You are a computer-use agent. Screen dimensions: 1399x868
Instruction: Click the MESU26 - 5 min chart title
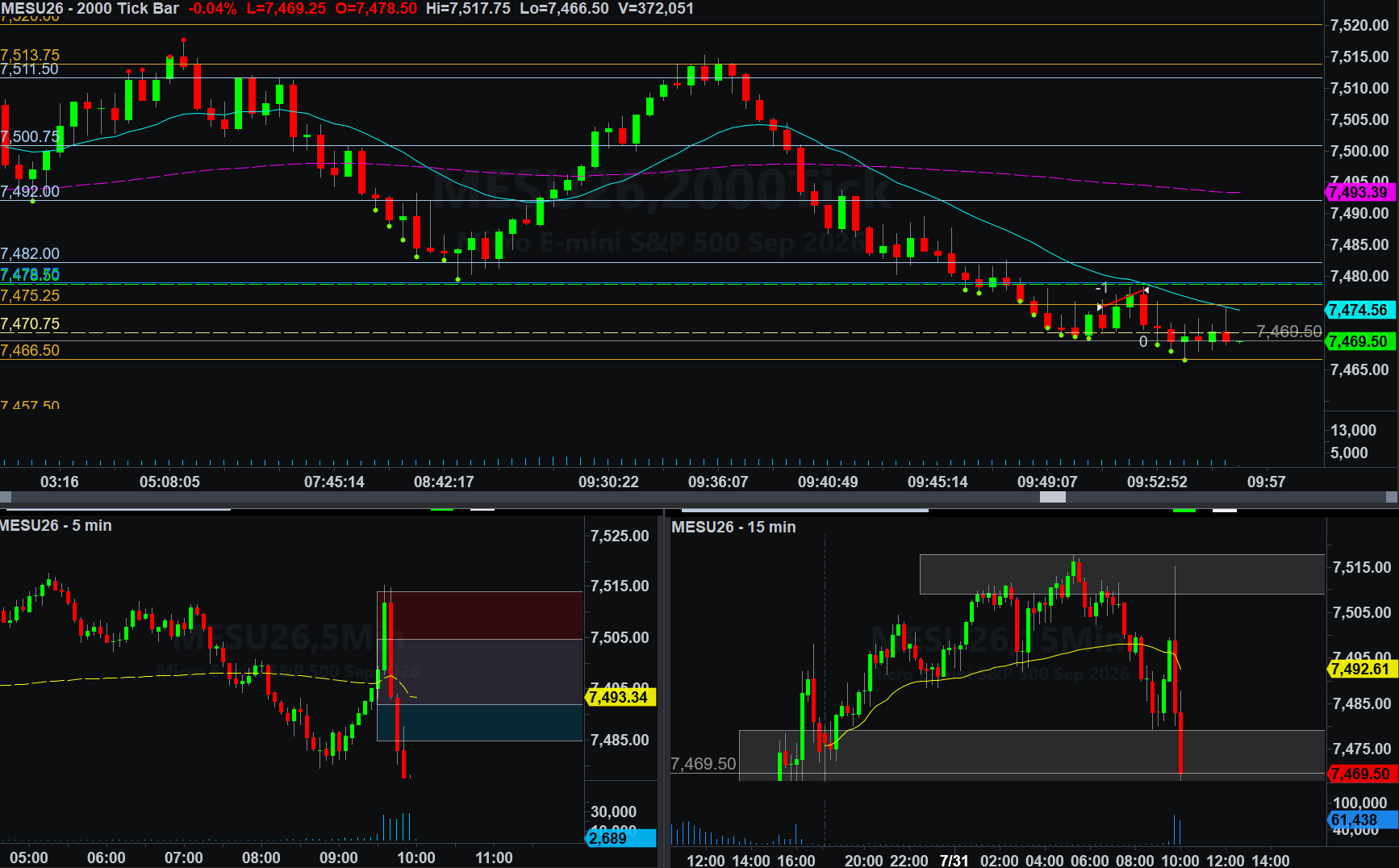point(56,525)
